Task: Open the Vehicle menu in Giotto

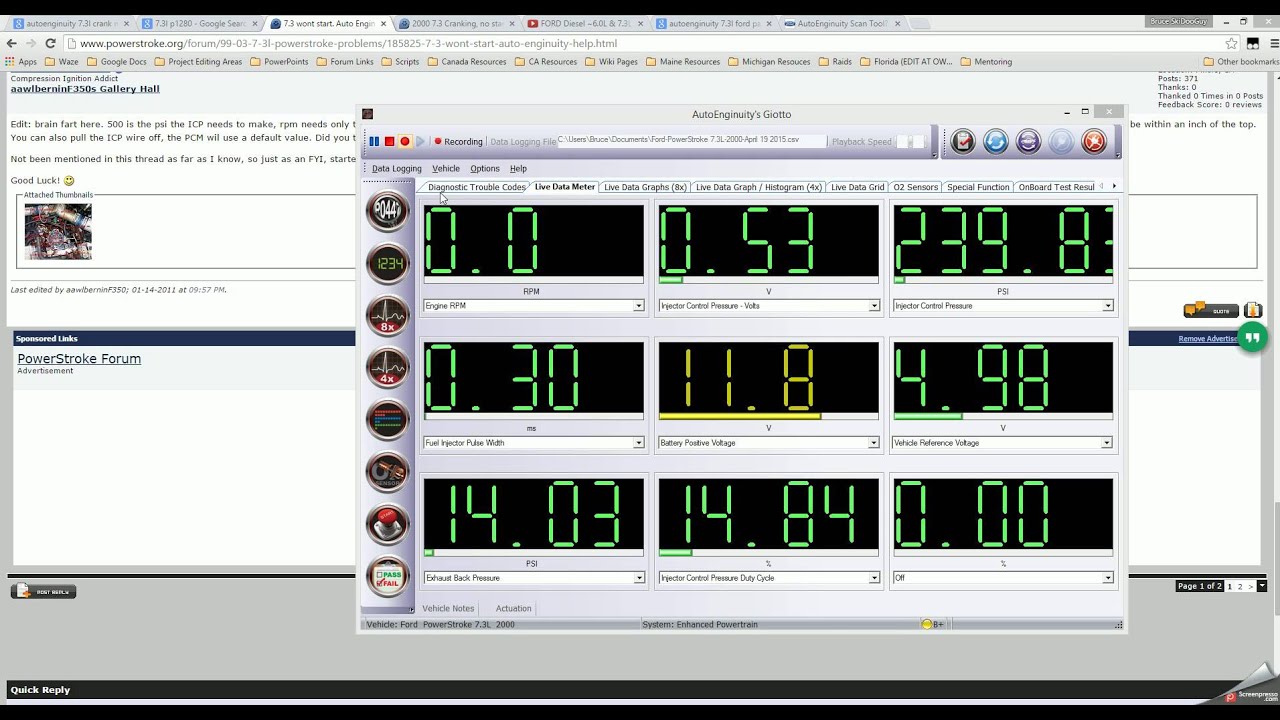Action: click(x=446, y=168)
